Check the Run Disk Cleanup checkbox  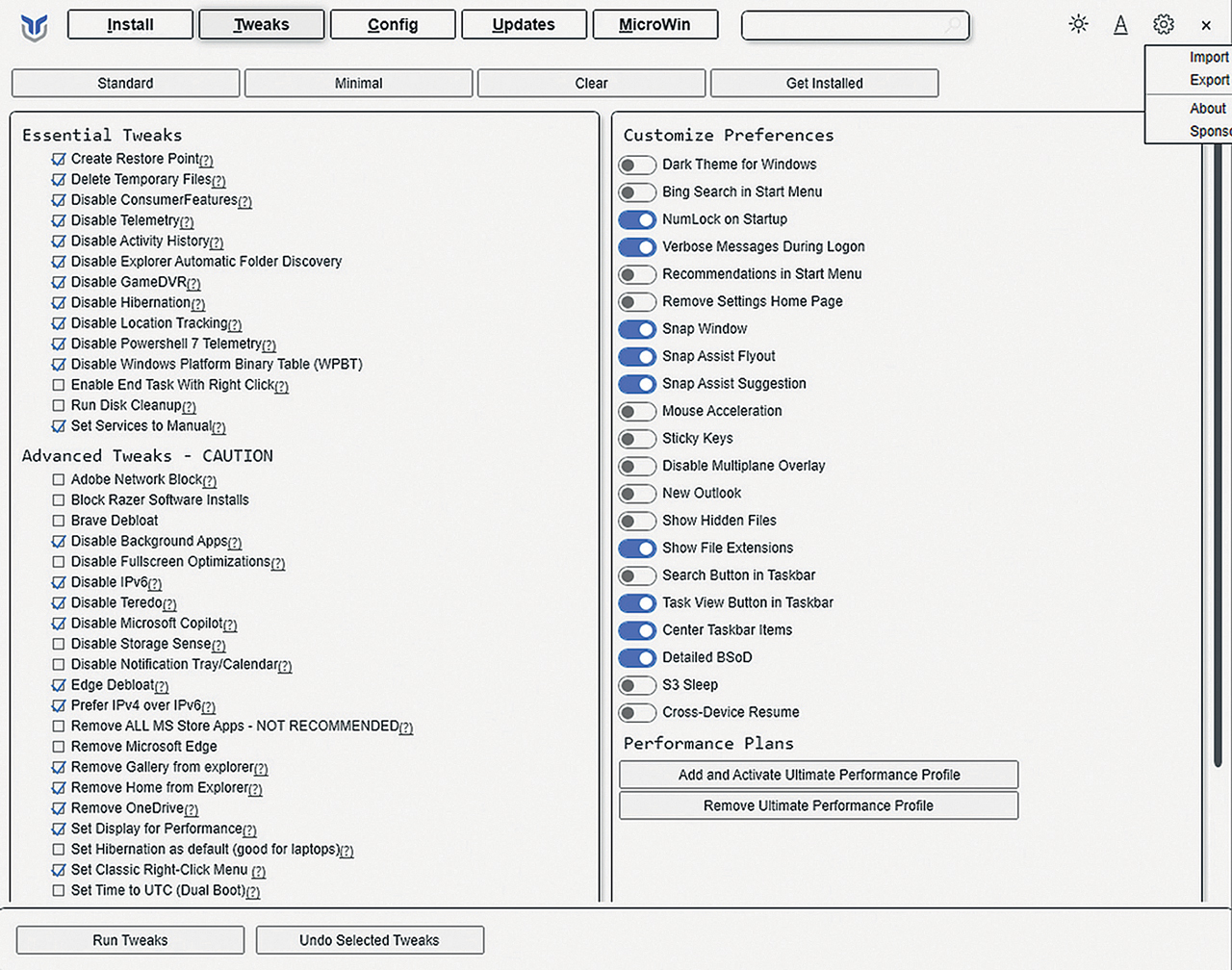pyautogui.click(x=59, y=406)
